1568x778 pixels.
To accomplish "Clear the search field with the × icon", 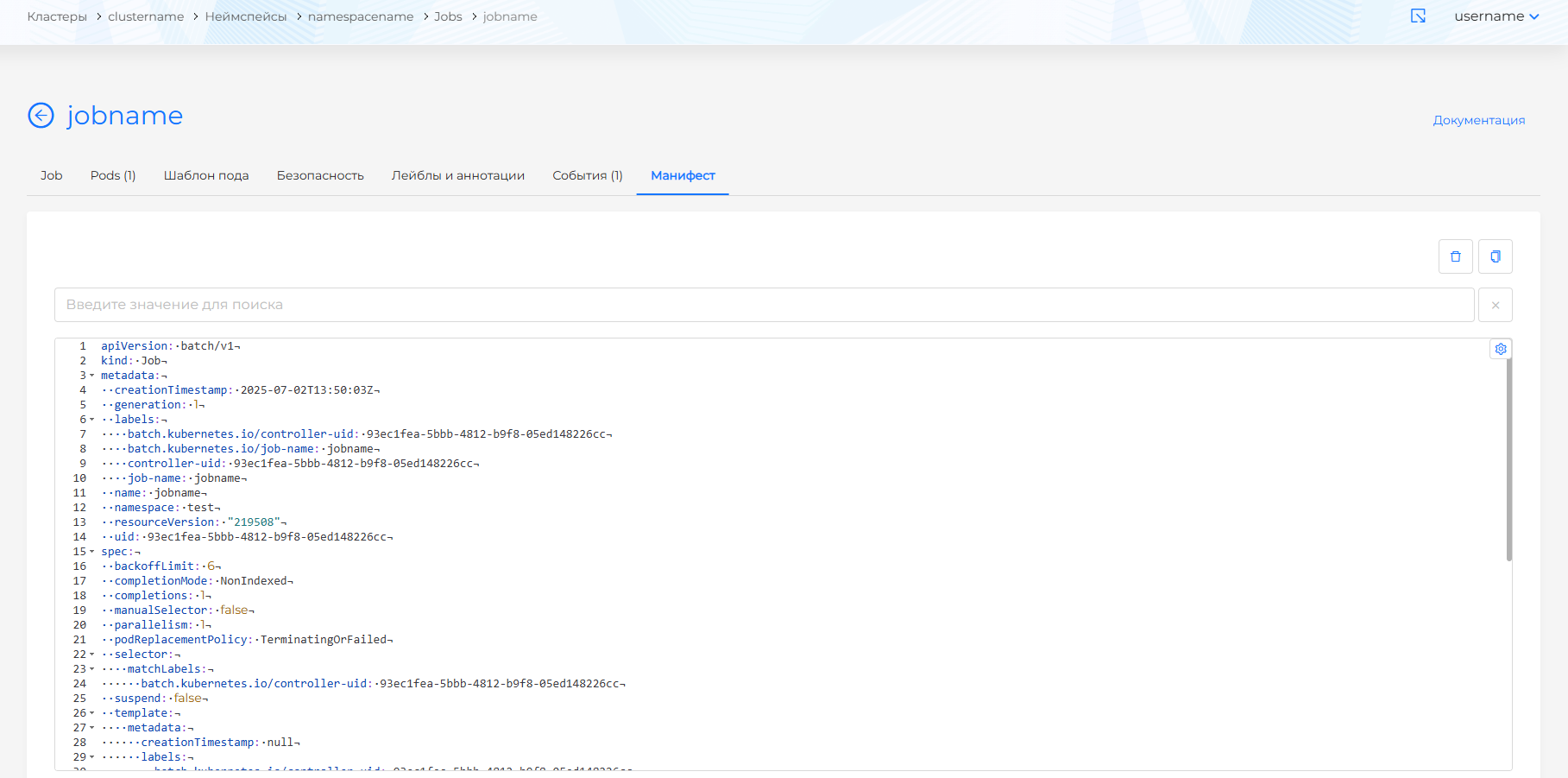I will point(1496,304).
